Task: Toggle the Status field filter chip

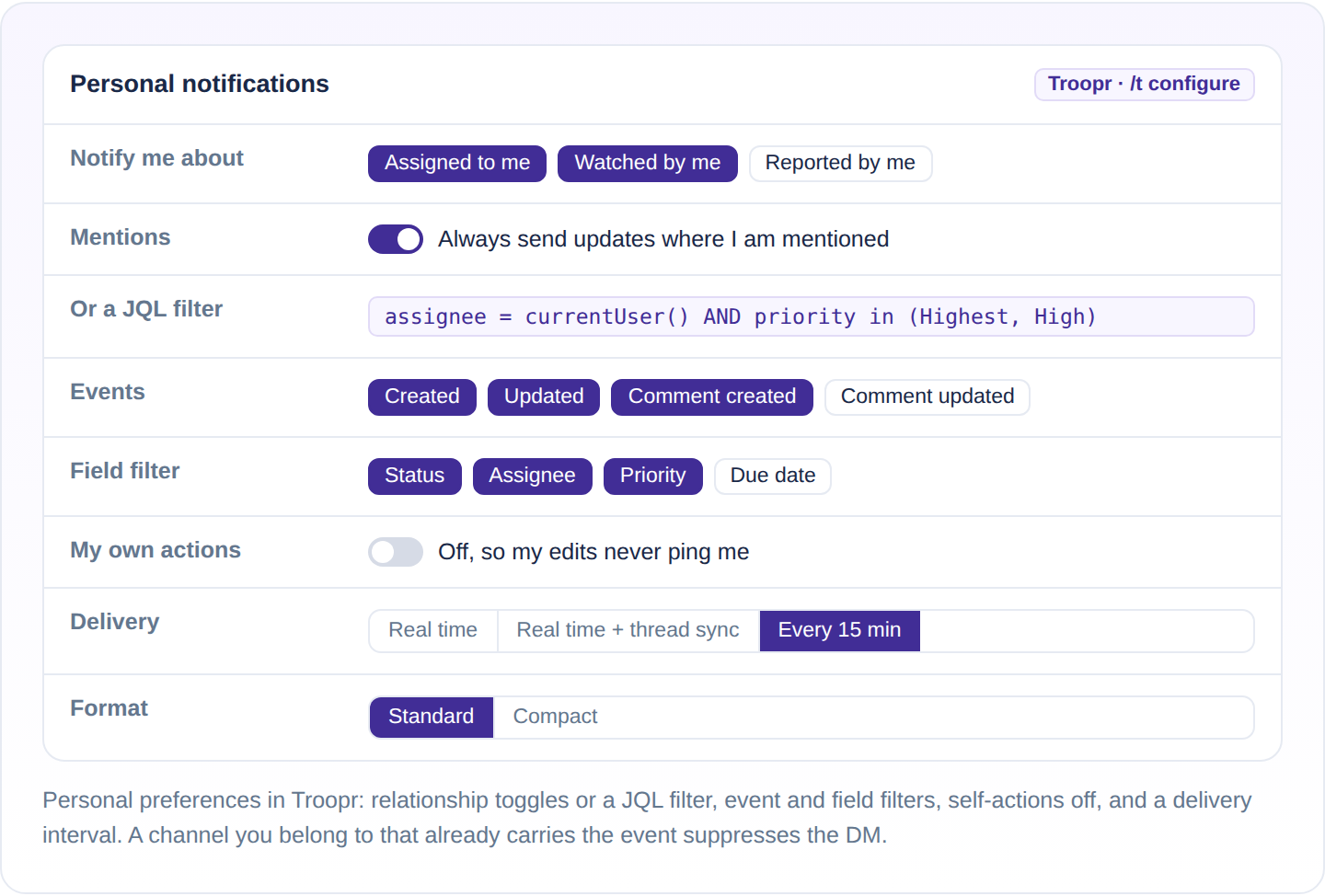Action: (415, 477)
